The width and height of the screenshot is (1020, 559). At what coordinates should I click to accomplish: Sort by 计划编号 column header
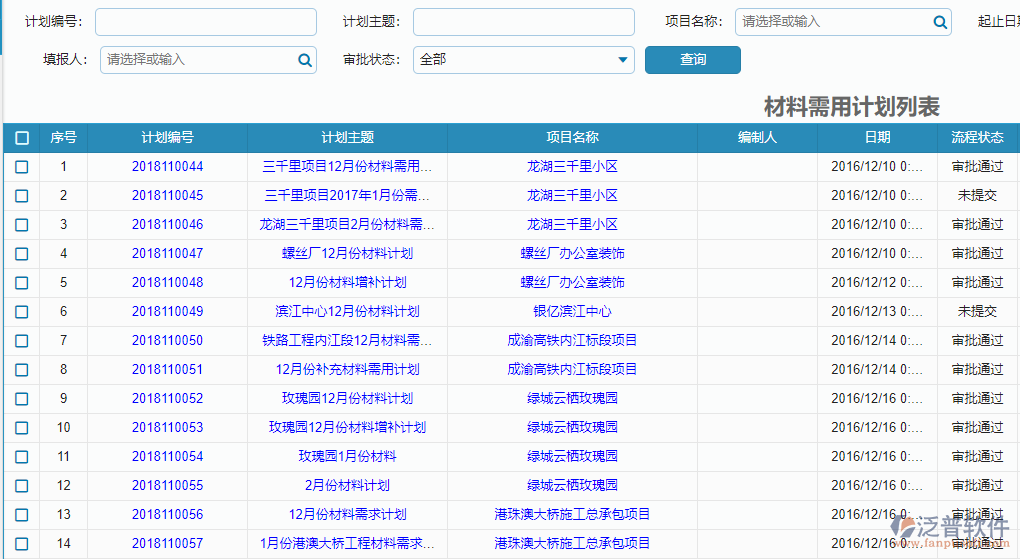coord(167,138)
